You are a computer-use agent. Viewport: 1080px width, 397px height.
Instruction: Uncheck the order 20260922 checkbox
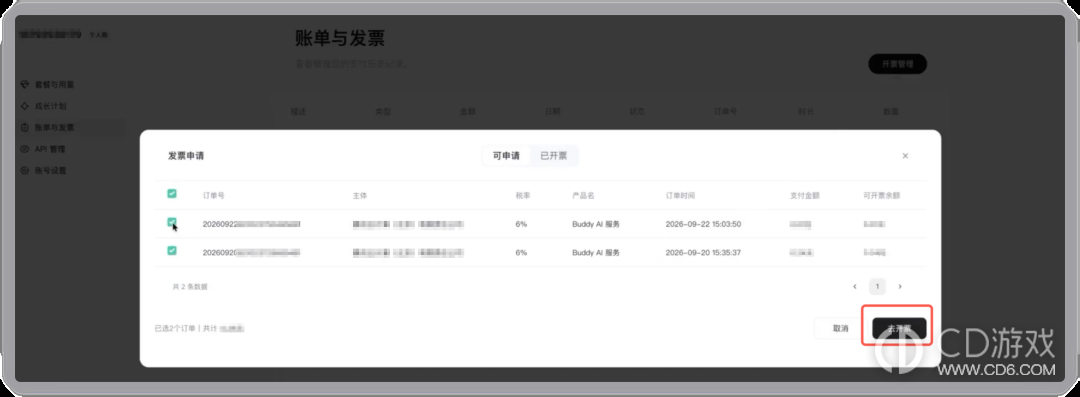(172, 223)
